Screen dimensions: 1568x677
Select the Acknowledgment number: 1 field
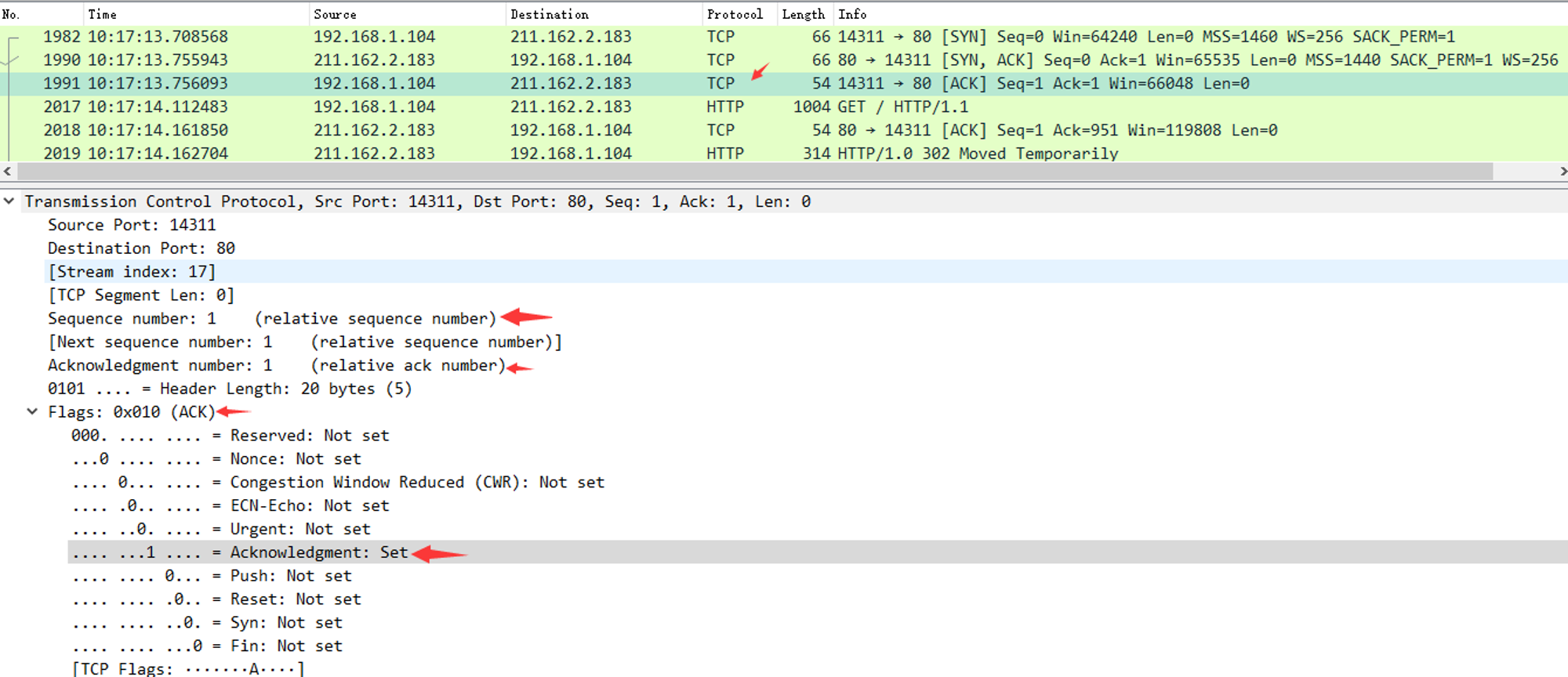pos(277,366)
